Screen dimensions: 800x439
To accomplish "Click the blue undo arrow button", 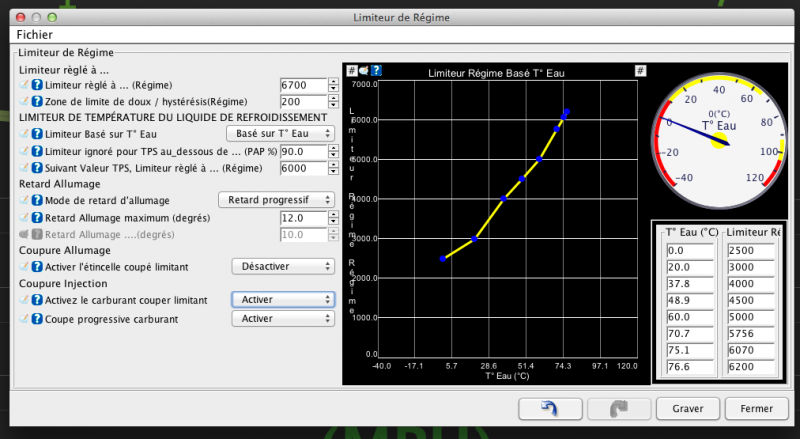I will 550,408.
